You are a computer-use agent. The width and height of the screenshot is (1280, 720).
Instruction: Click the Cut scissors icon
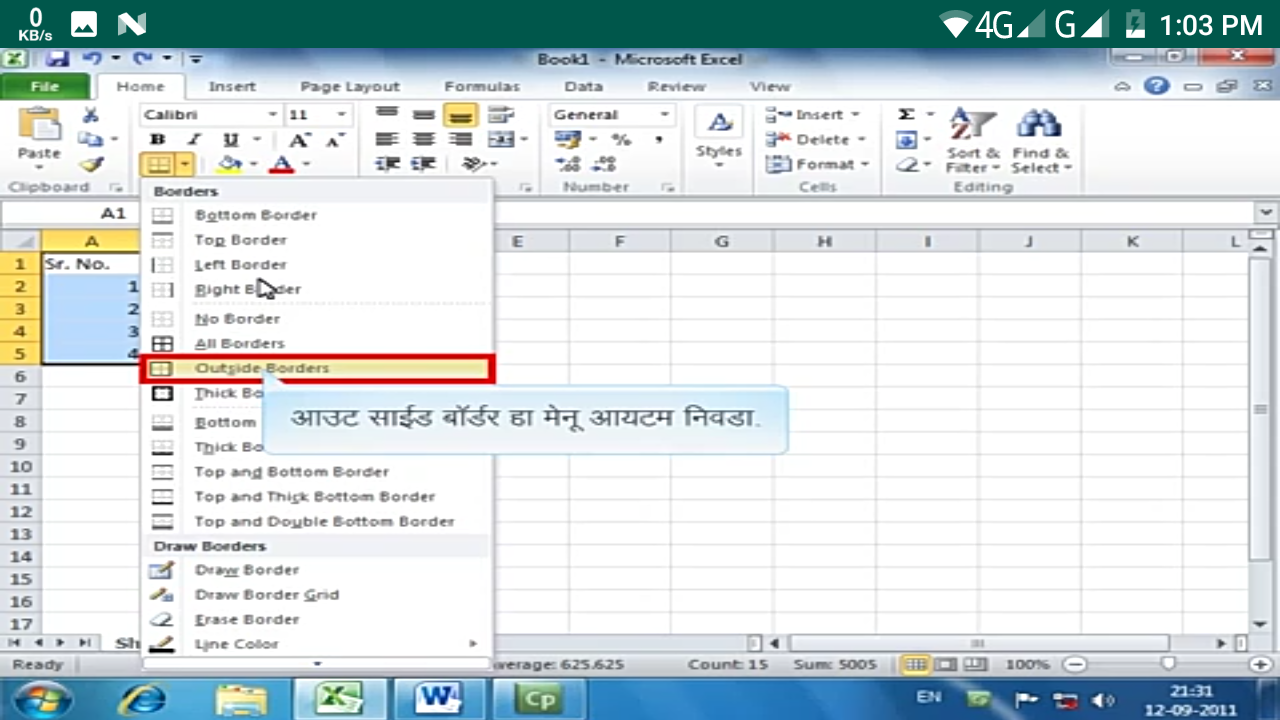tap(90, 116)
